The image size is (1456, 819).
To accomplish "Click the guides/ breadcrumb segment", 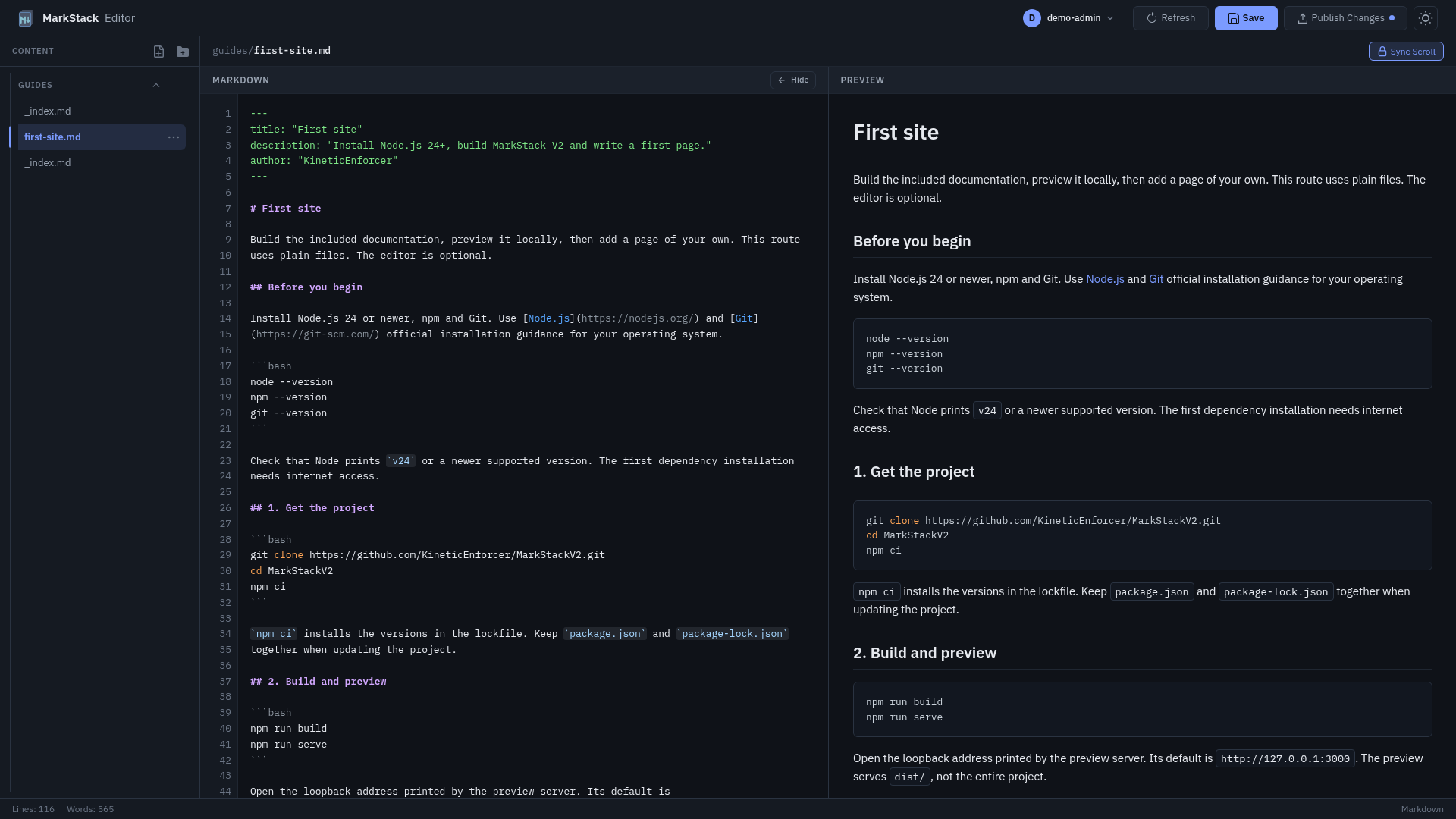I will click(233, 51).
